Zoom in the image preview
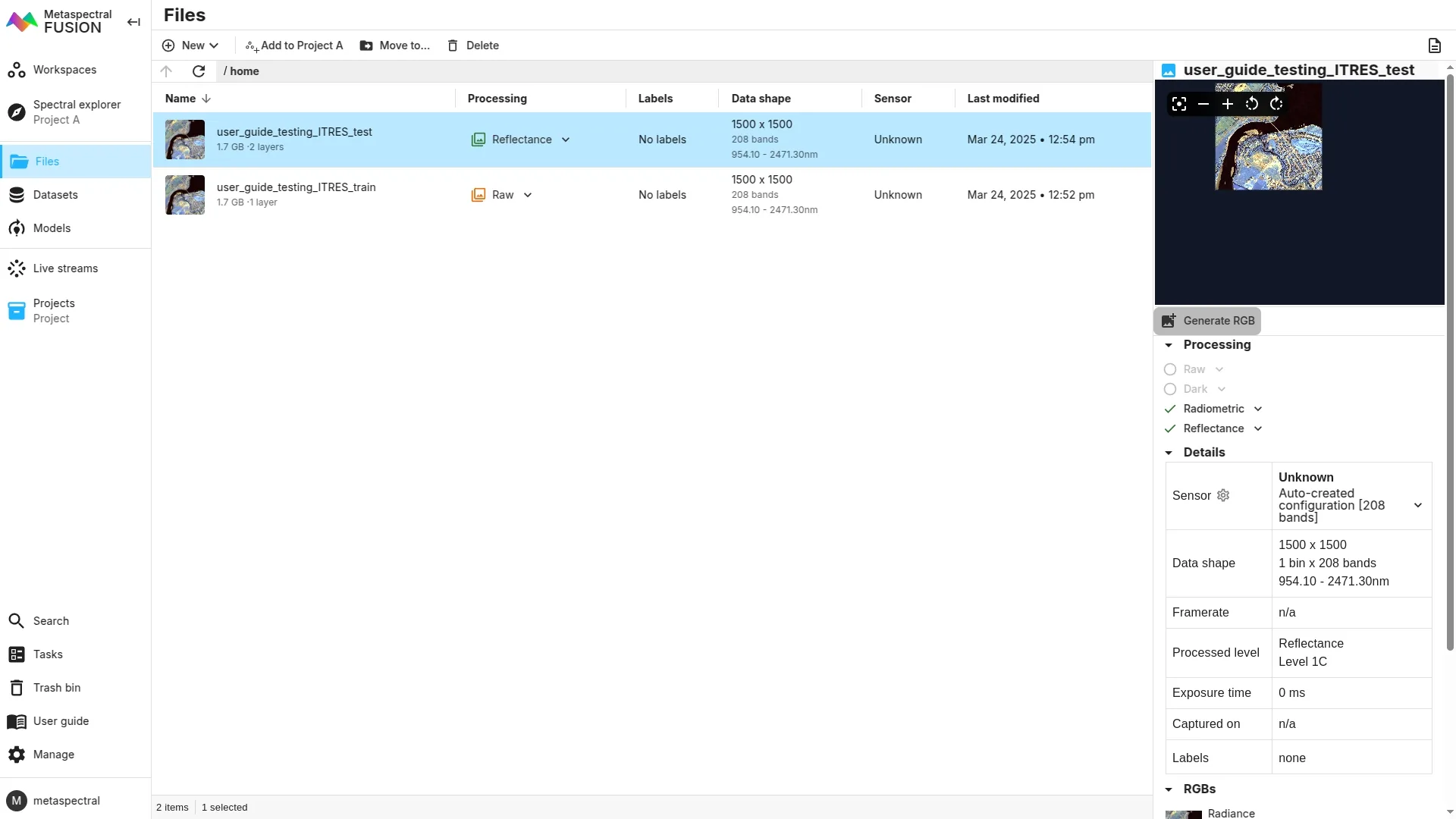Image resolution: width=1456 pixels, height=819 pixels. (1228, 104)
